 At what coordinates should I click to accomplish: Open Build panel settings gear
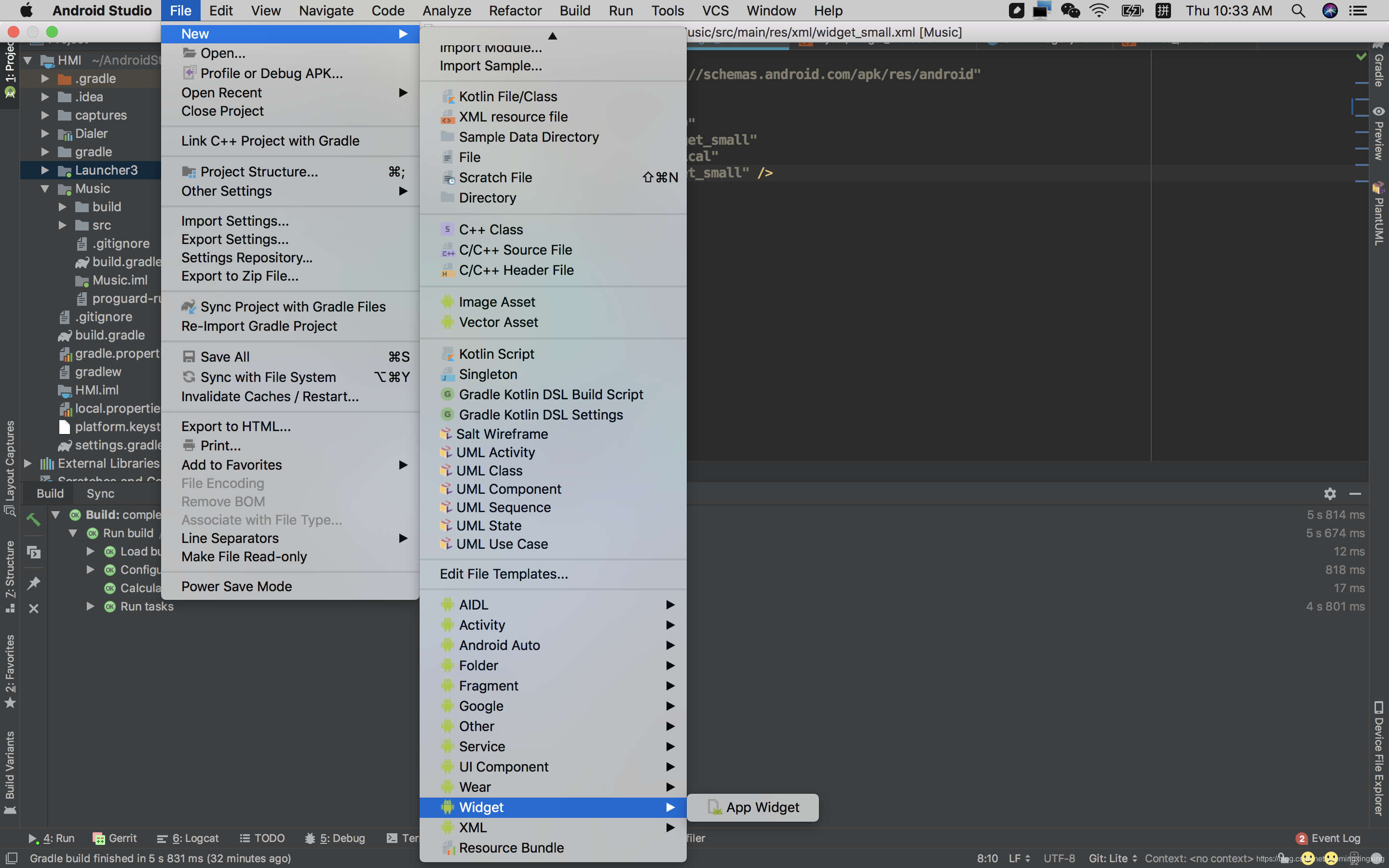tap(1330, 494)
